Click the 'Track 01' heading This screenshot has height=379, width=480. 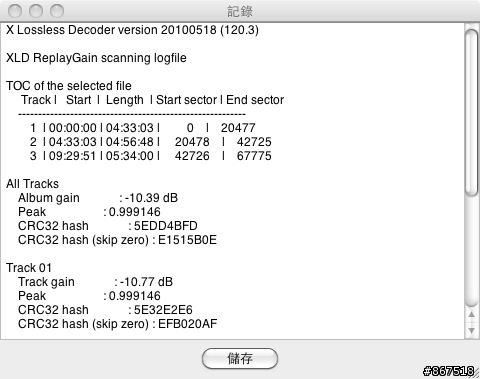29,268
